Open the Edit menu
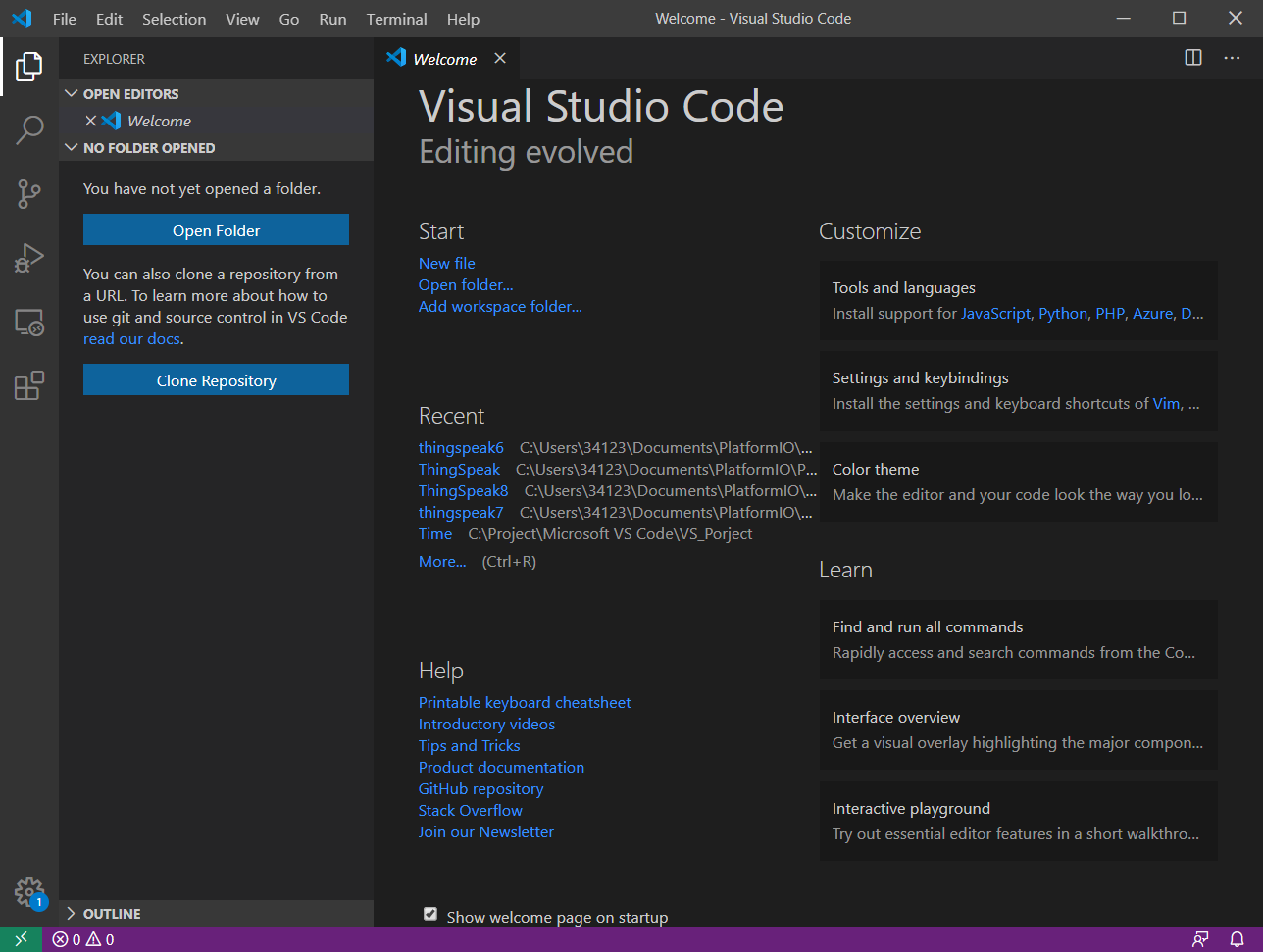This screenshot has height=952, width=1263. (x=109, y=19)
